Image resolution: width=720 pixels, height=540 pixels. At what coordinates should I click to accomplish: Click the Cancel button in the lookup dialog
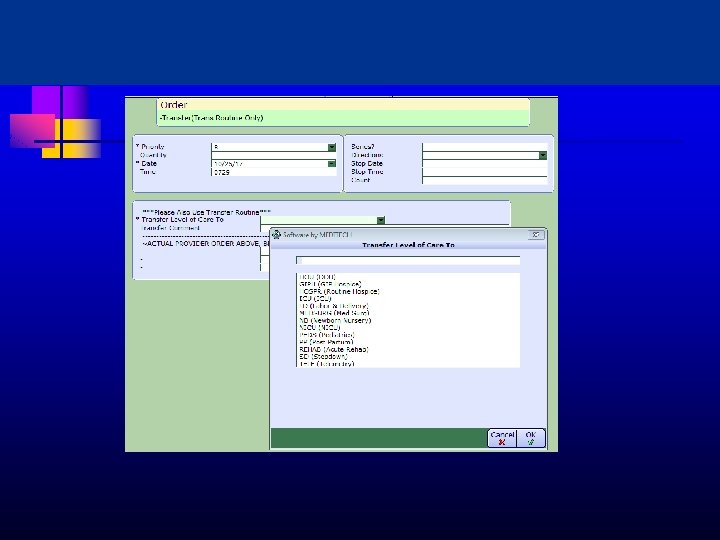coord(502,438)
